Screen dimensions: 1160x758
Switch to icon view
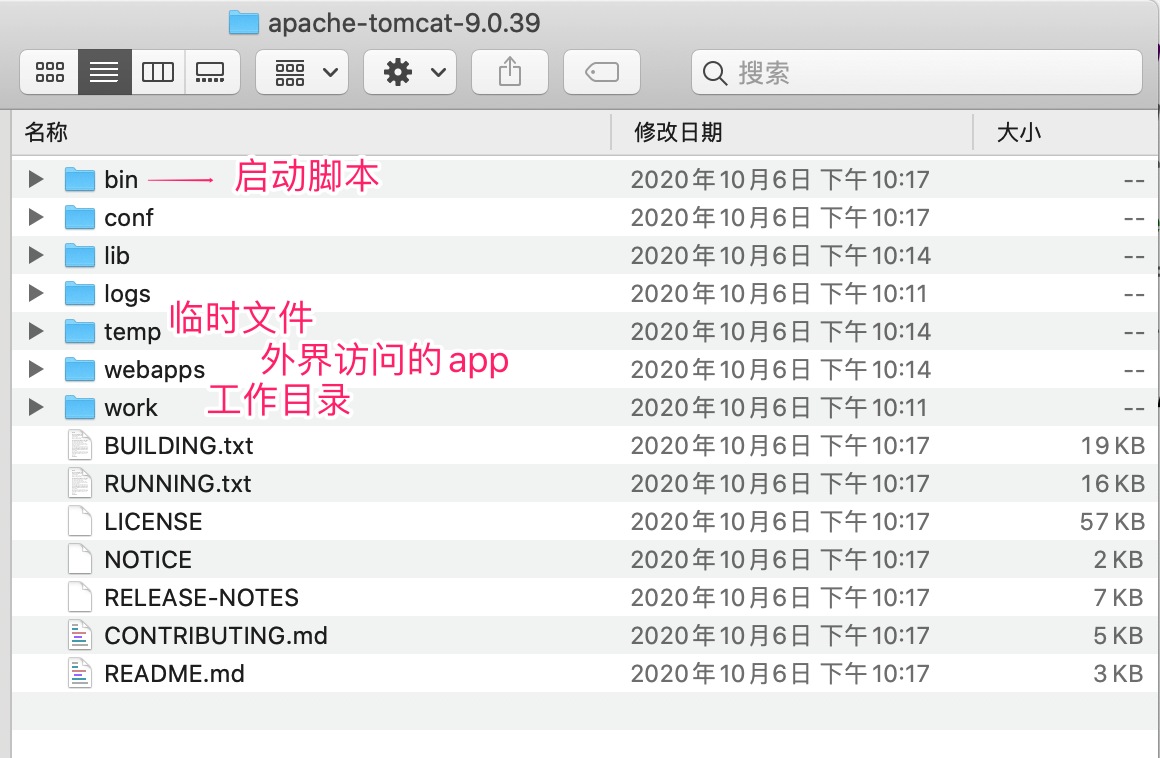coord(50,72)
